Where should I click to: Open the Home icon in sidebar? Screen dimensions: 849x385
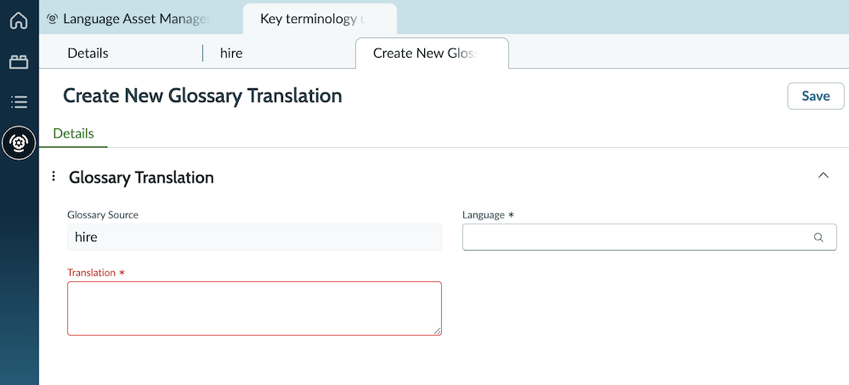(x=19, y=21)
